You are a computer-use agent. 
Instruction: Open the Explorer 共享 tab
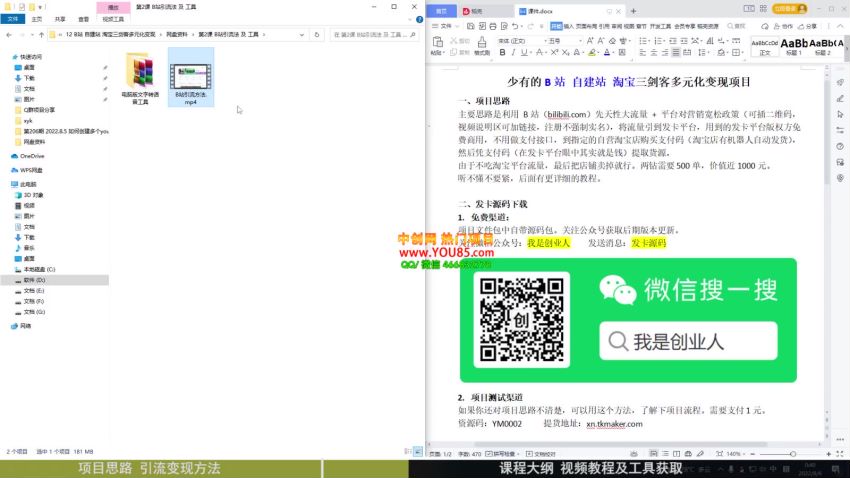coord(60,19)
